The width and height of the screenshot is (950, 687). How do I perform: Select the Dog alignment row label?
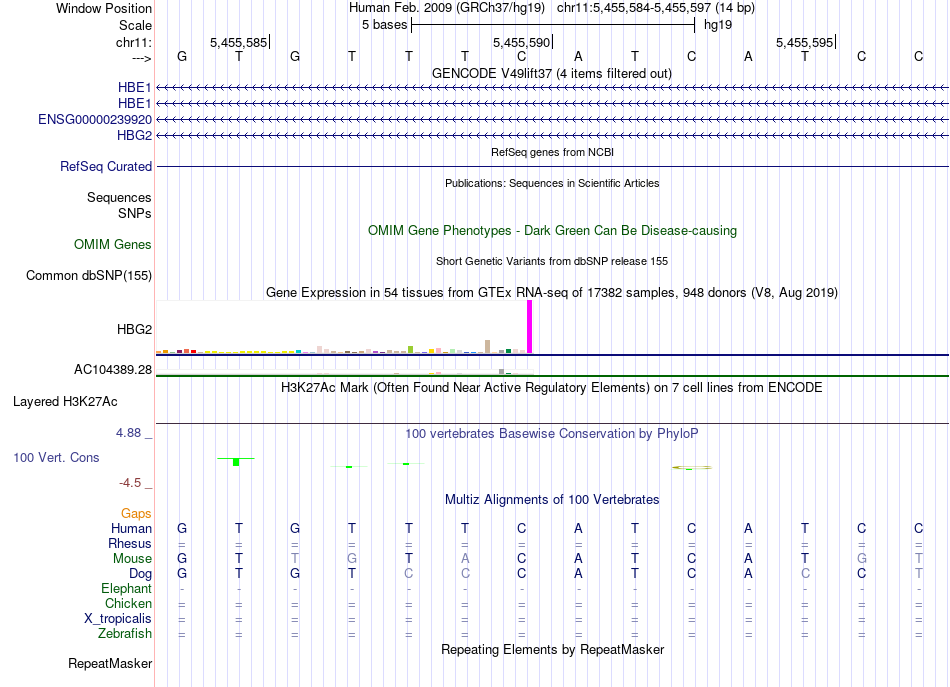[141, 574]
